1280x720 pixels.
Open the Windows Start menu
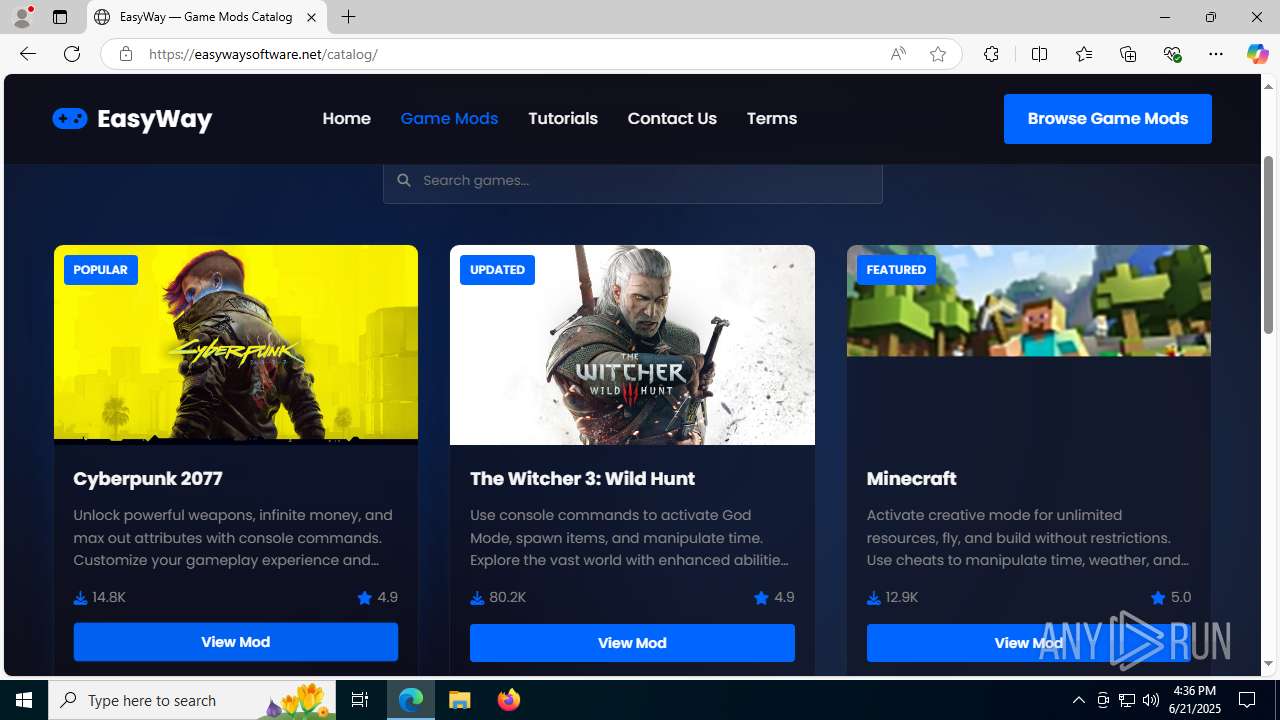pos(24,700)
